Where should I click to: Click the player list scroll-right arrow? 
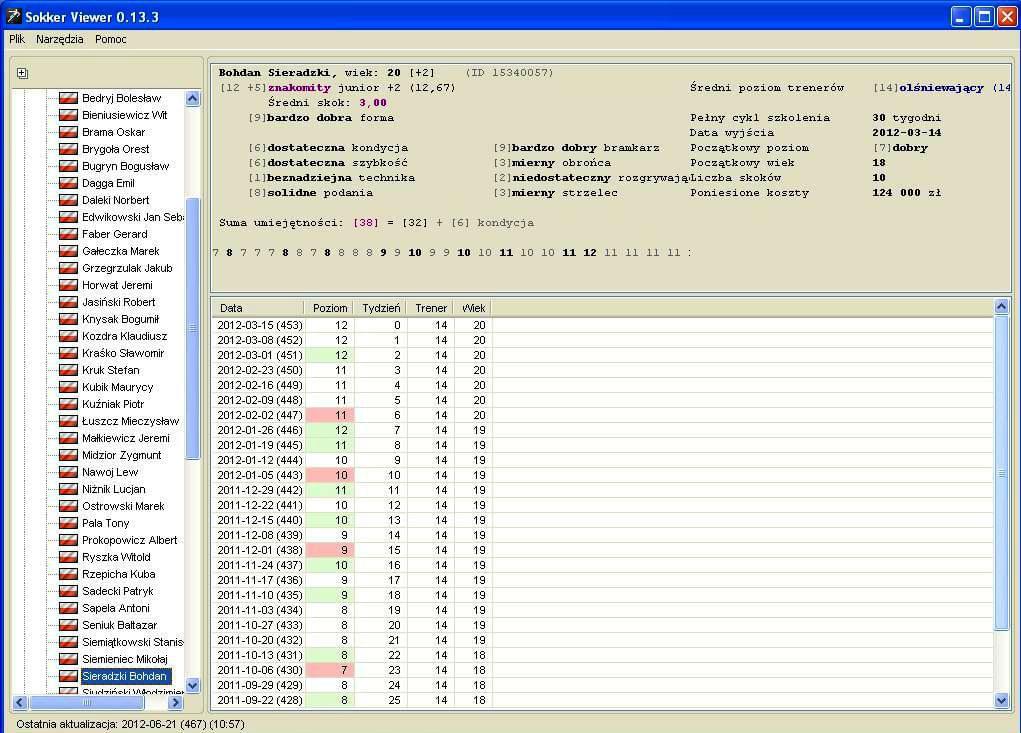click(175, 702)
